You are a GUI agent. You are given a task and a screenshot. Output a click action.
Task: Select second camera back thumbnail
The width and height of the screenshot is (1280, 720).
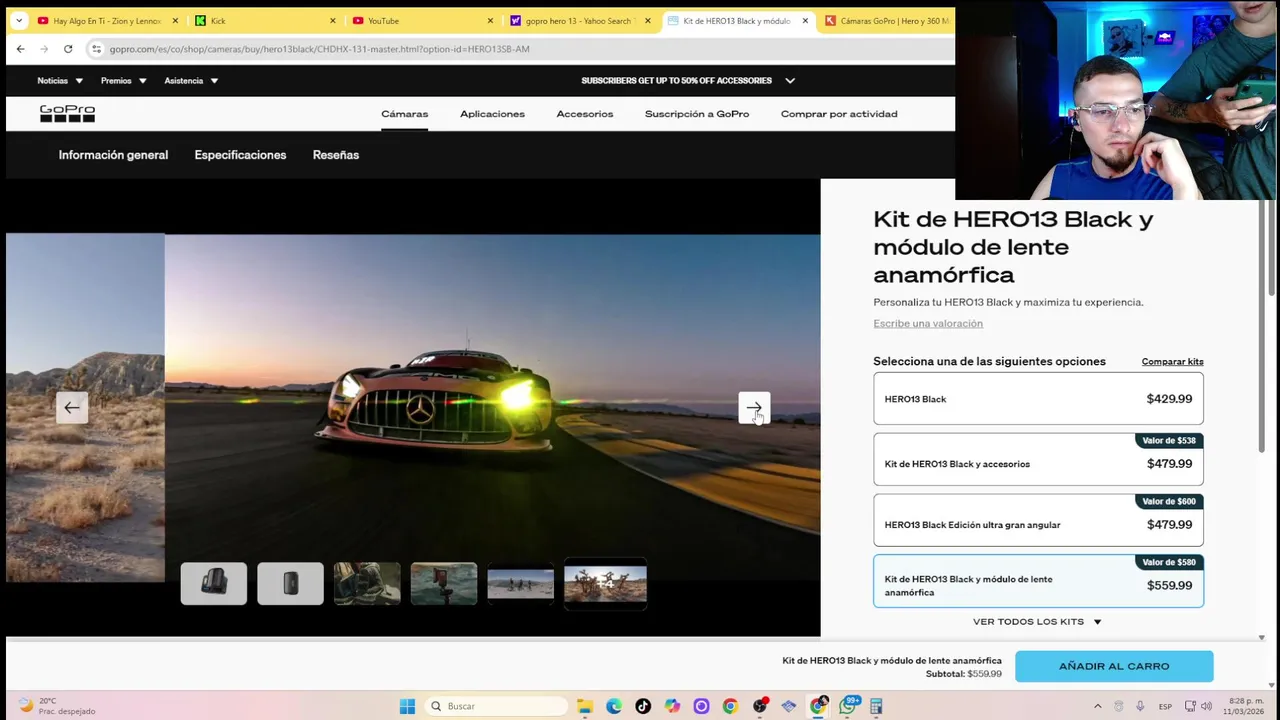[x=290, y=584]
